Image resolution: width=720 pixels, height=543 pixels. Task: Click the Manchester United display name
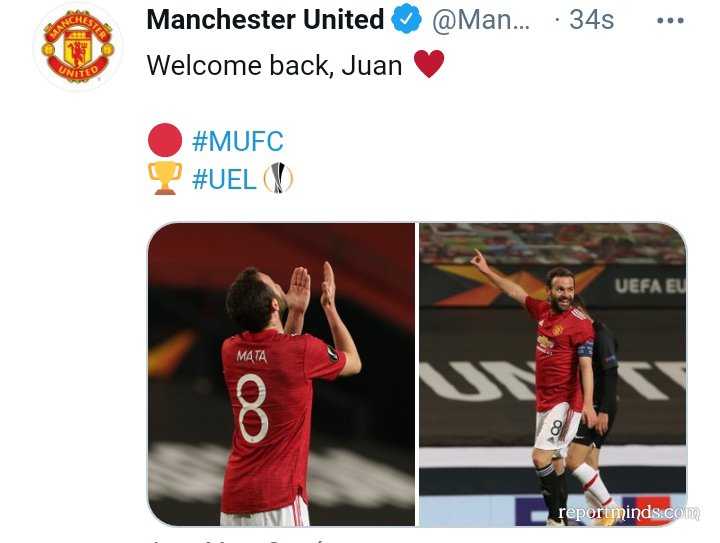(265, 19)
